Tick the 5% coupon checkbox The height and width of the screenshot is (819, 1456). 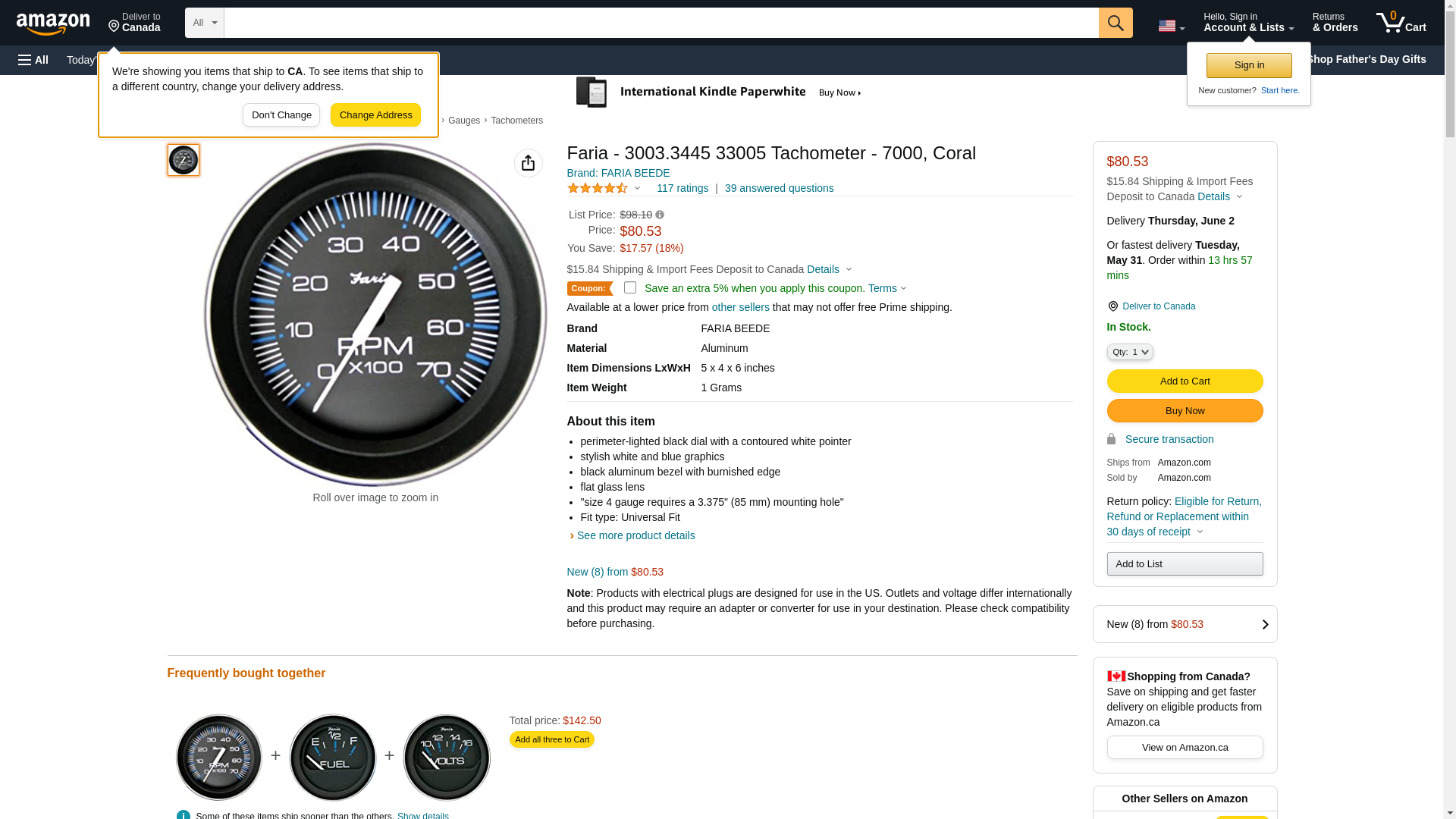coord(630,287)
